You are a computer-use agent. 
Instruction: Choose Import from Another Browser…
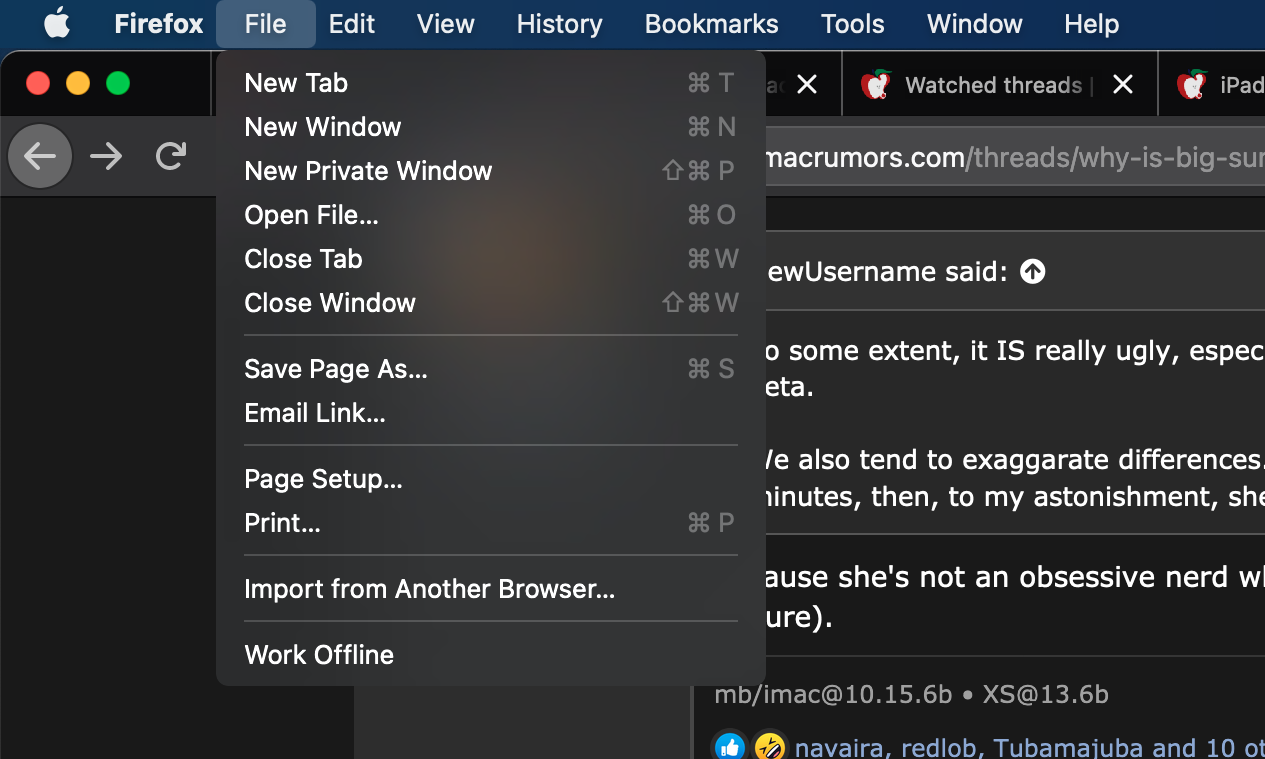tap(491, 589)
